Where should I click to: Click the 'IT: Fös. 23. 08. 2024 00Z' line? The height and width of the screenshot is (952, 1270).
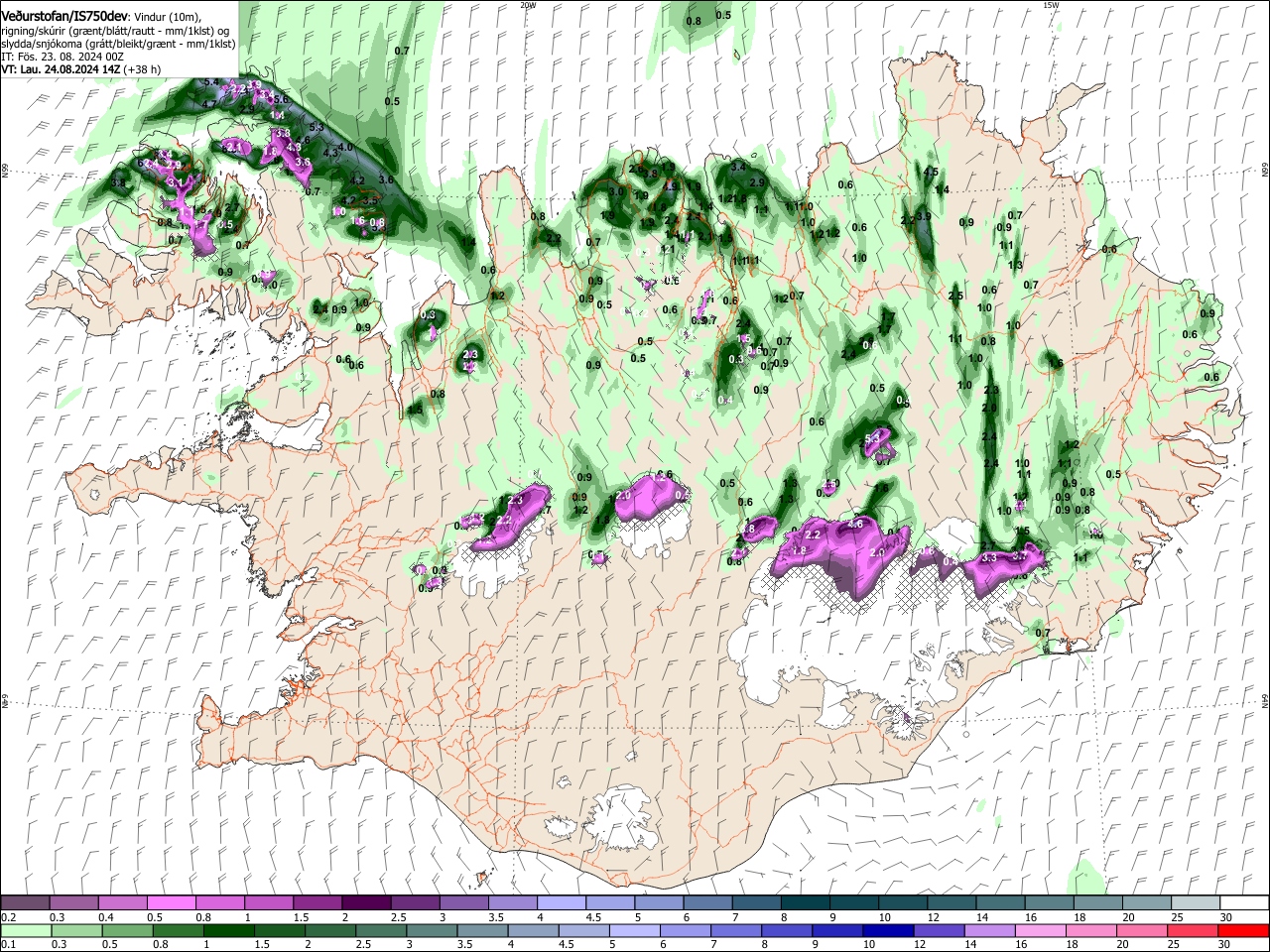pos(63,57)
